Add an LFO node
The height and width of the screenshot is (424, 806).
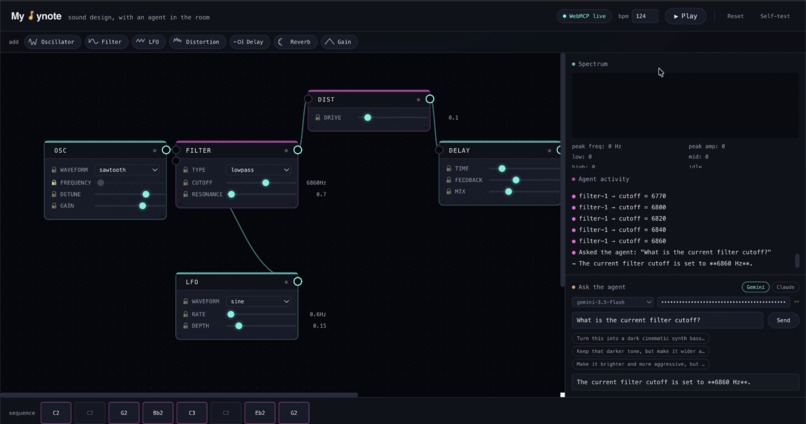point(148,42)
